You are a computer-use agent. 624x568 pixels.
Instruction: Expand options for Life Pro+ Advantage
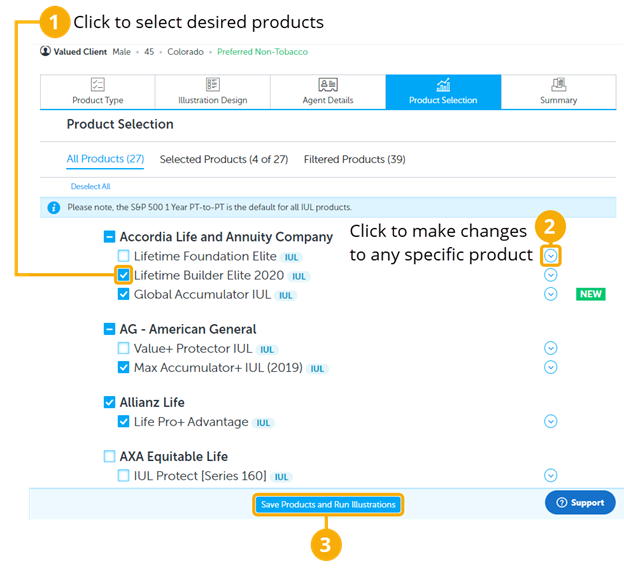click(x=550, y=421)
